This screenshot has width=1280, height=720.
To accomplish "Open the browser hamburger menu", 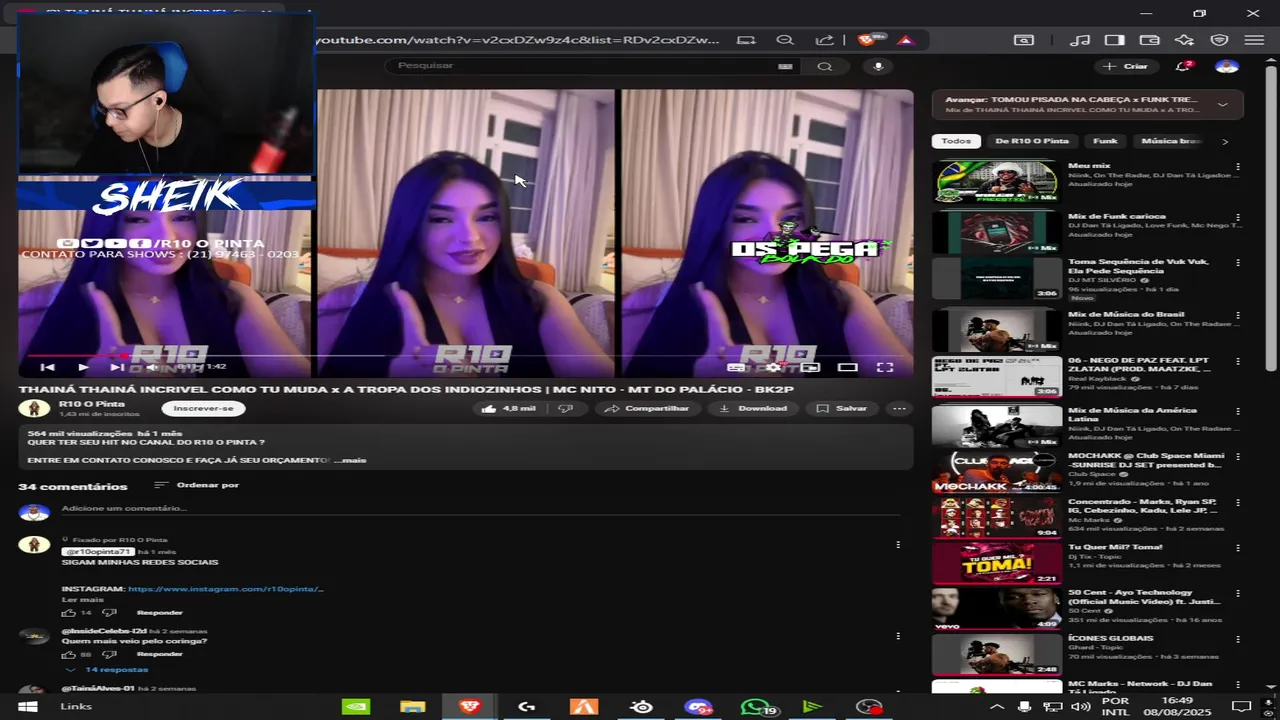I will [1254, 40].
